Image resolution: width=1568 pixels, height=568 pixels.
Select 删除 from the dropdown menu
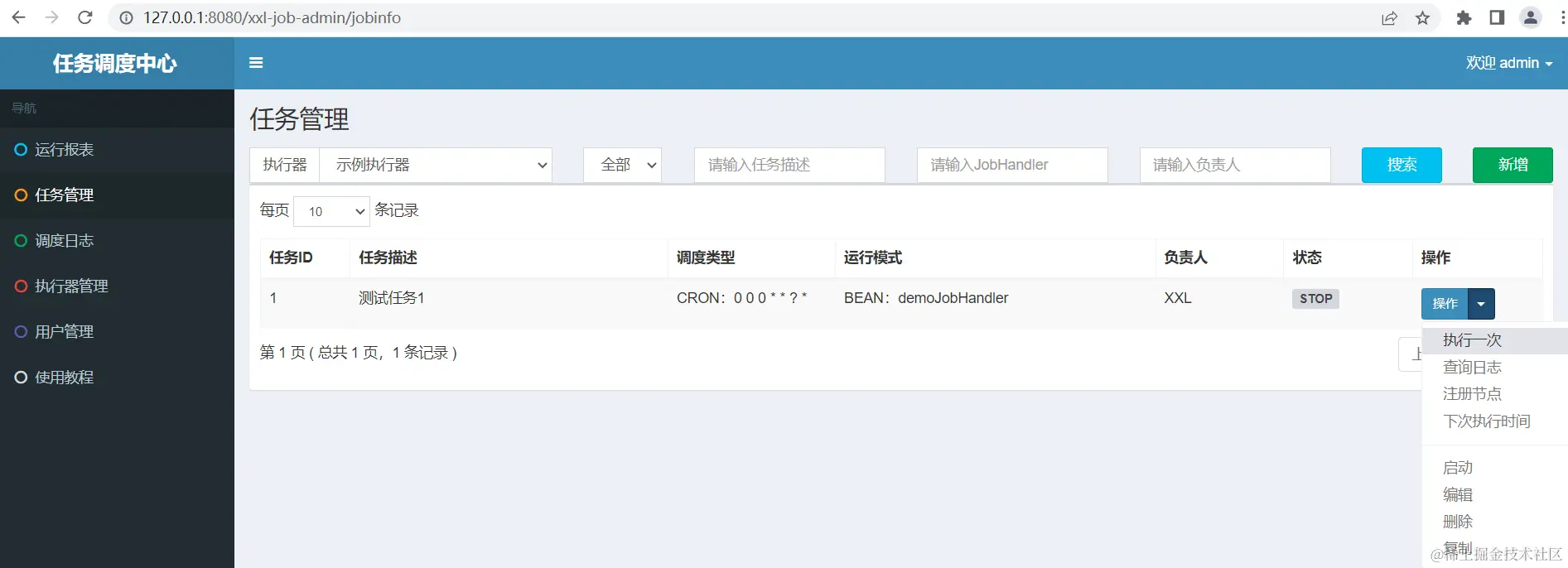[x=1495, y=522]
